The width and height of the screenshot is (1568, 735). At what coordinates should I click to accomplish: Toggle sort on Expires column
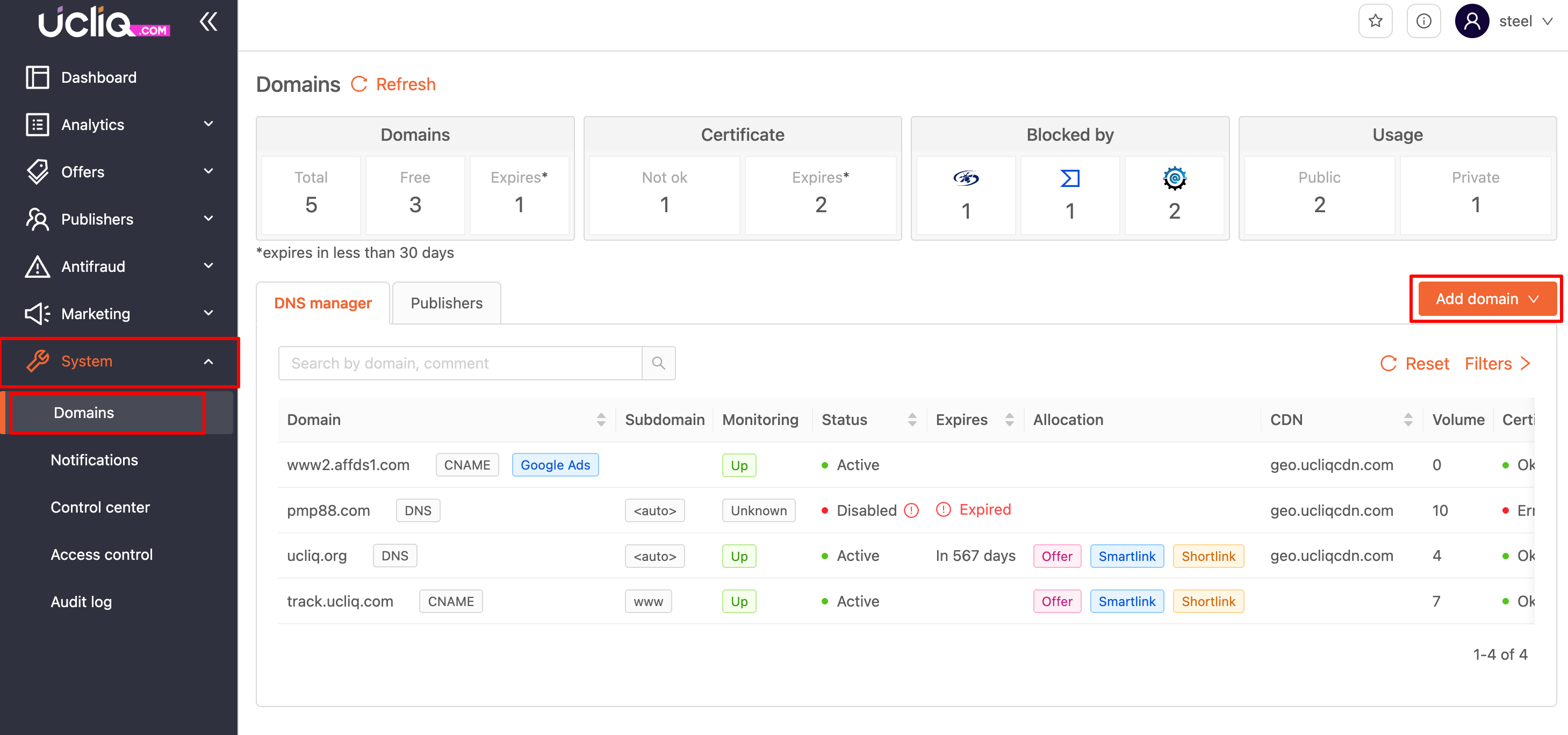tap(1009, 420)
